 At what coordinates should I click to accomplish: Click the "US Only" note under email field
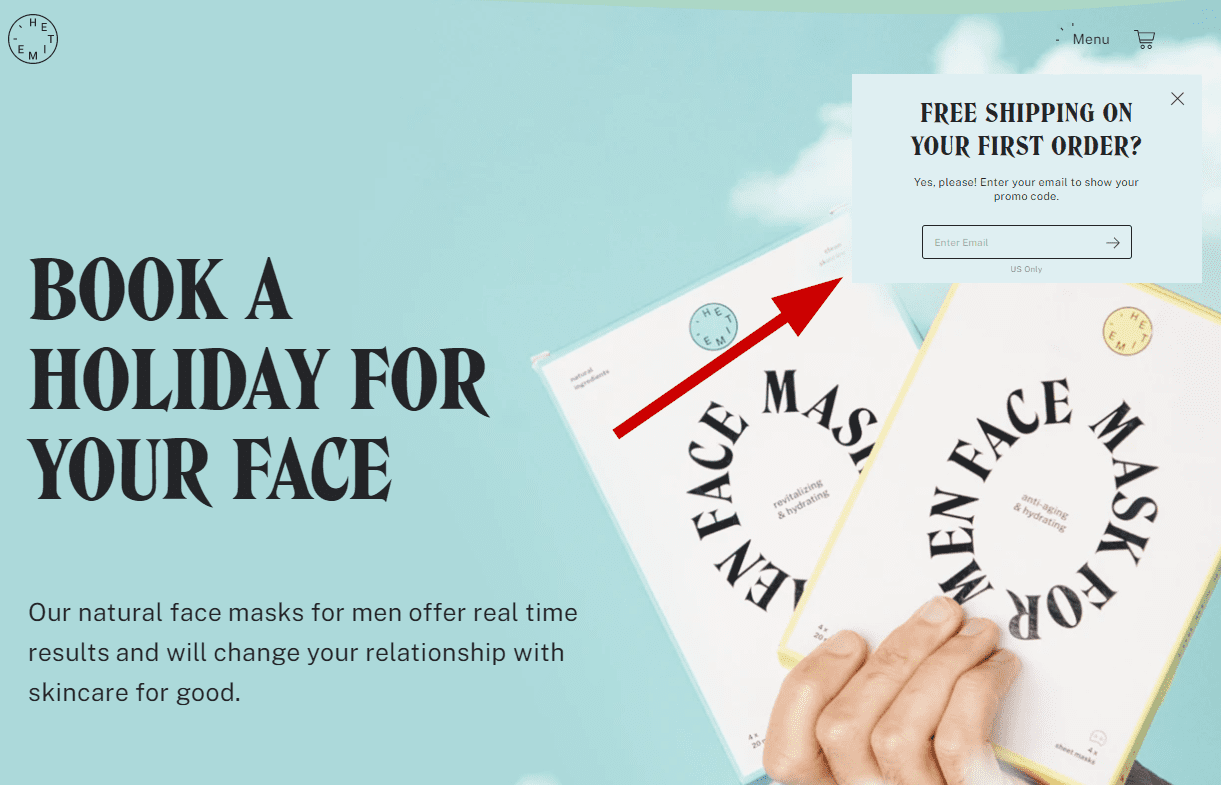[1026, 269]
